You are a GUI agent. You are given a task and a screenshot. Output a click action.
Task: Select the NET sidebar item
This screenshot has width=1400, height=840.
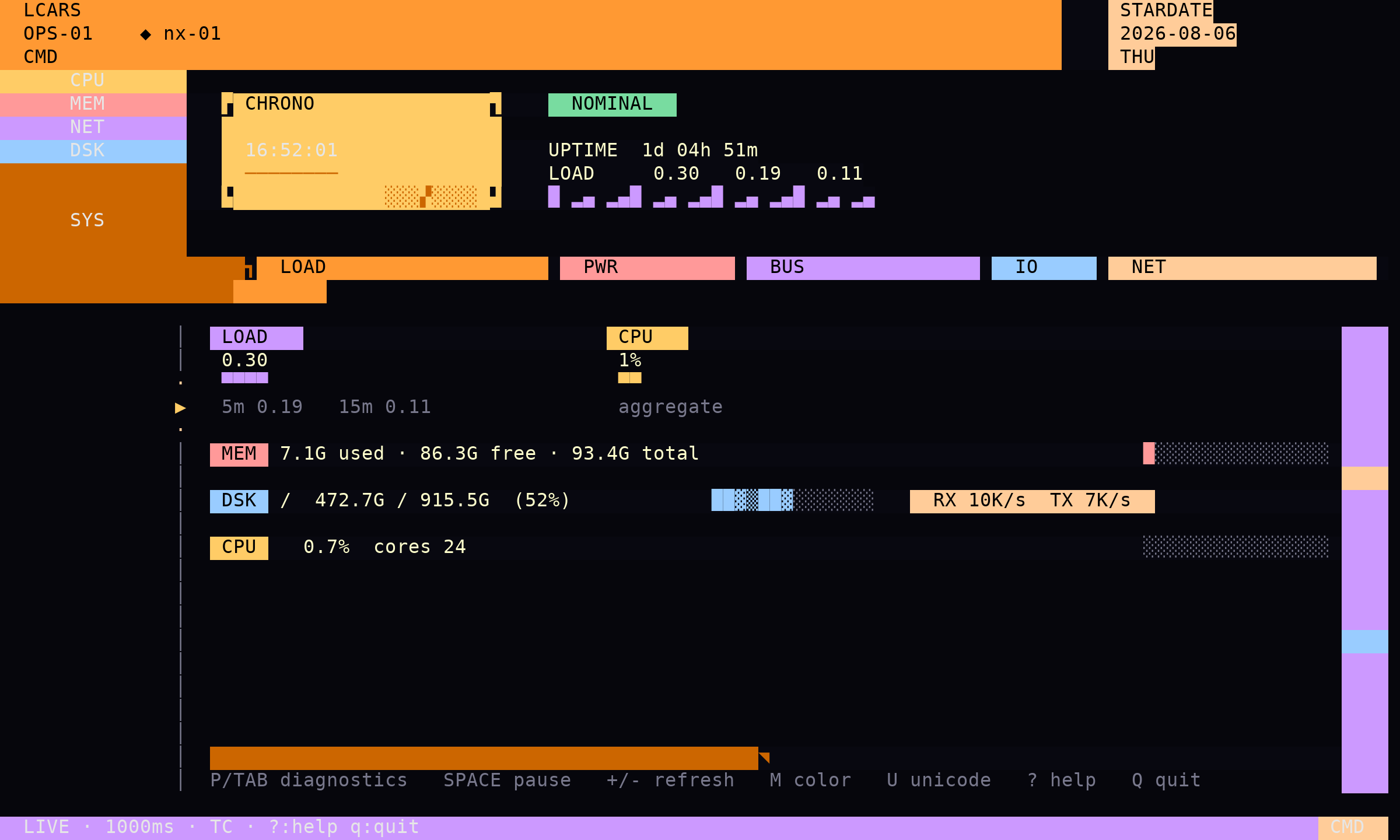tap(93, 128)
